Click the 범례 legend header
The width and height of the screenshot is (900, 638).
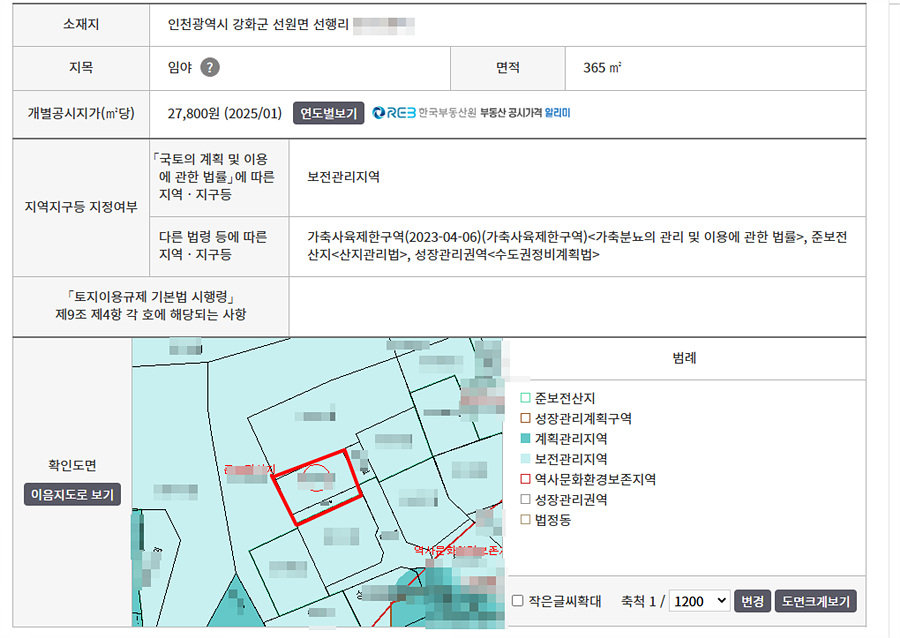coord(685,357)
